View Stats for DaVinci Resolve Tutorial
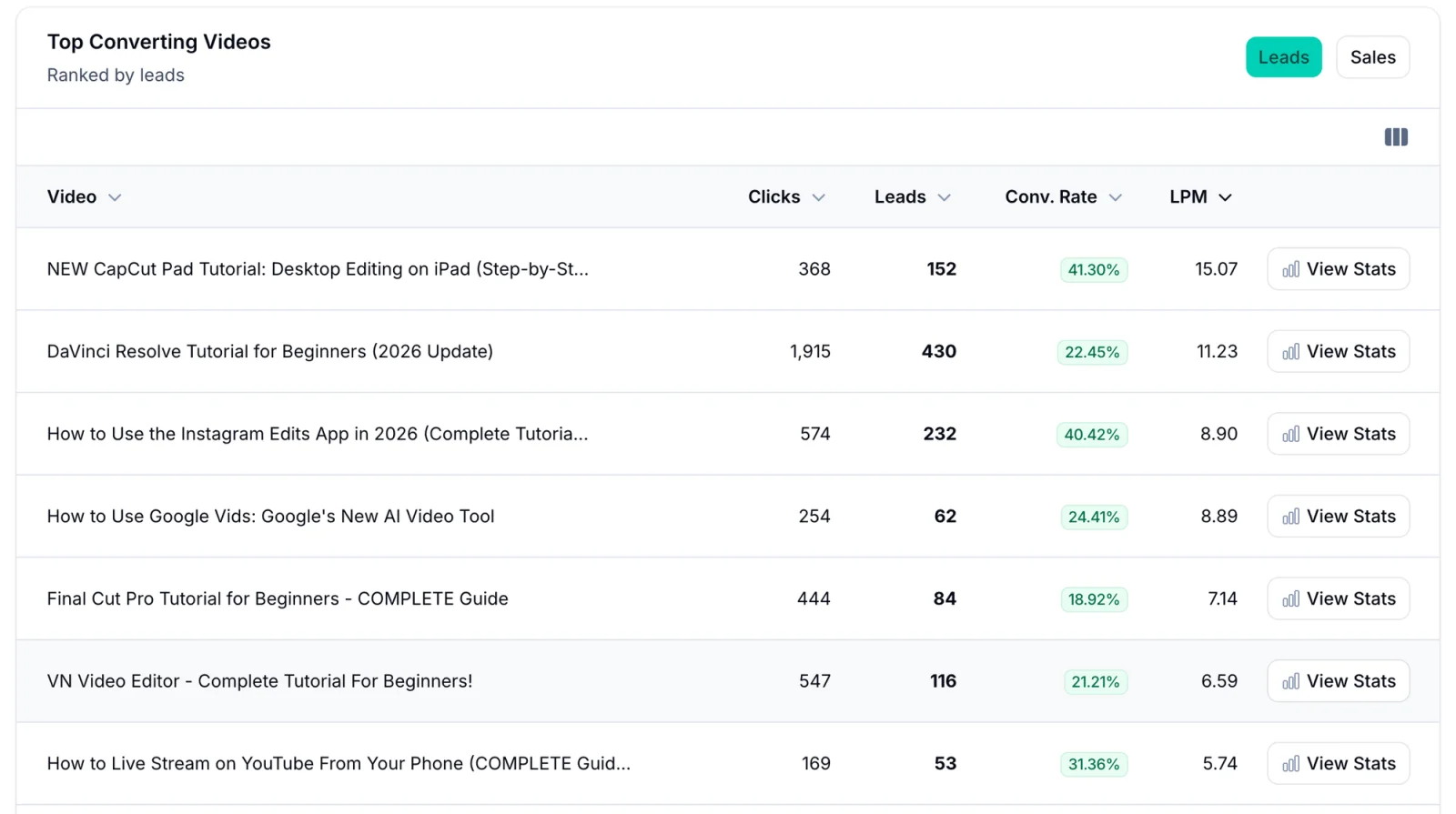The width and height of the screenshot is (1456, 814). point(1338,351)
